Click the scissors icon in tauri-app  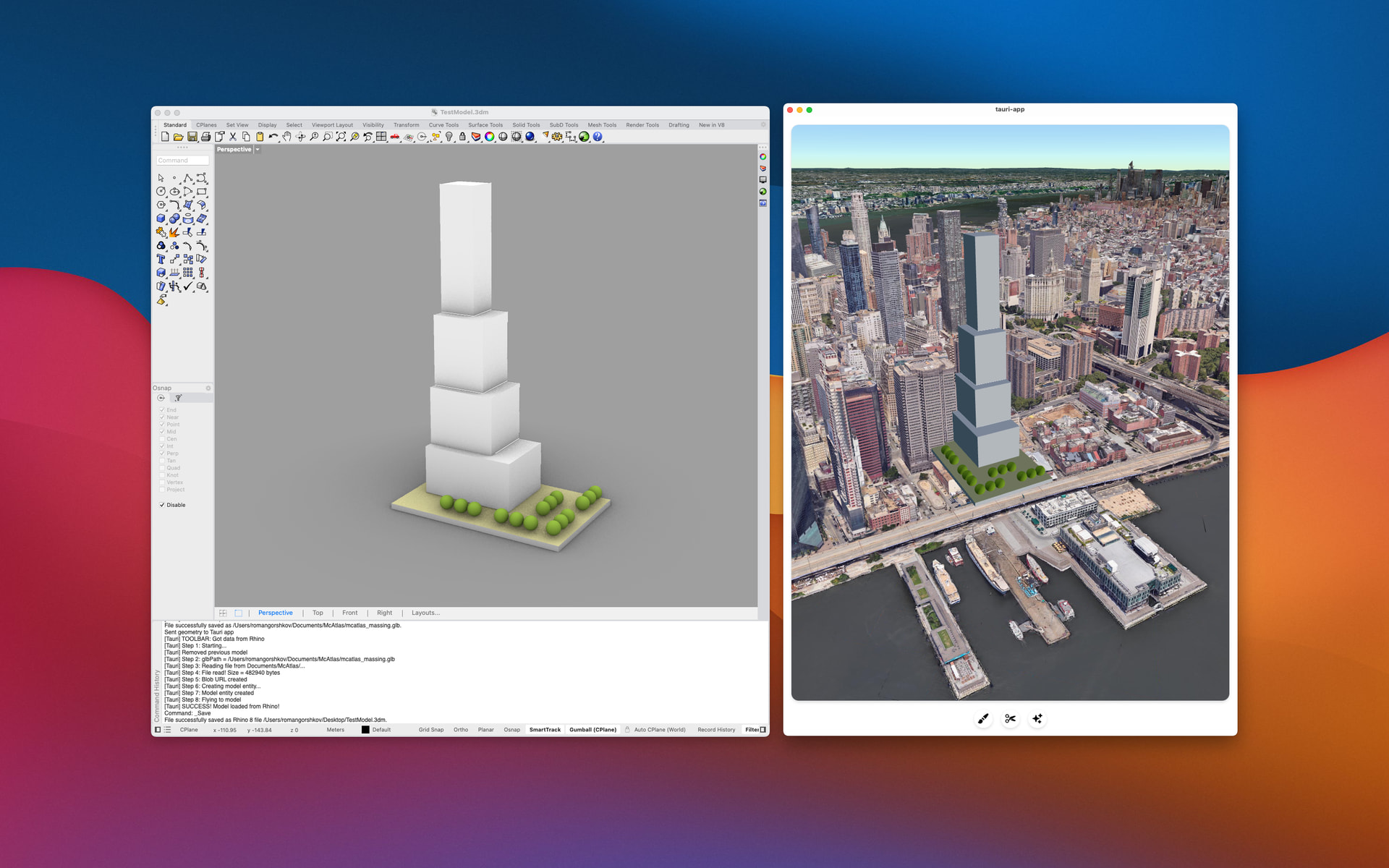[x=1010, y=718]
